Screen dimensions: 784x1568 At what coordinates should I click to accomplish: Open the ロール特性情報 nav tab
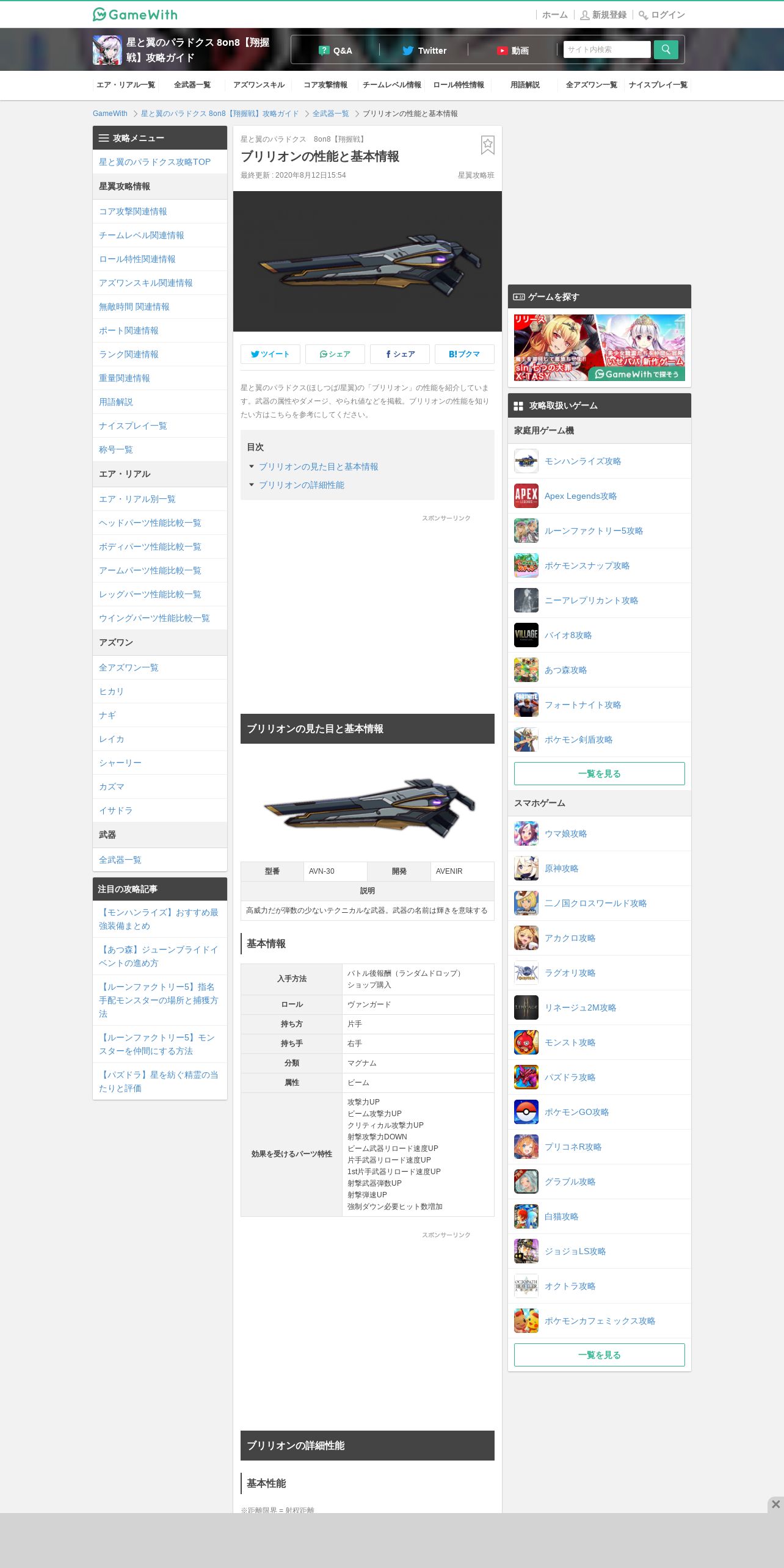click(x=459, y=85)
